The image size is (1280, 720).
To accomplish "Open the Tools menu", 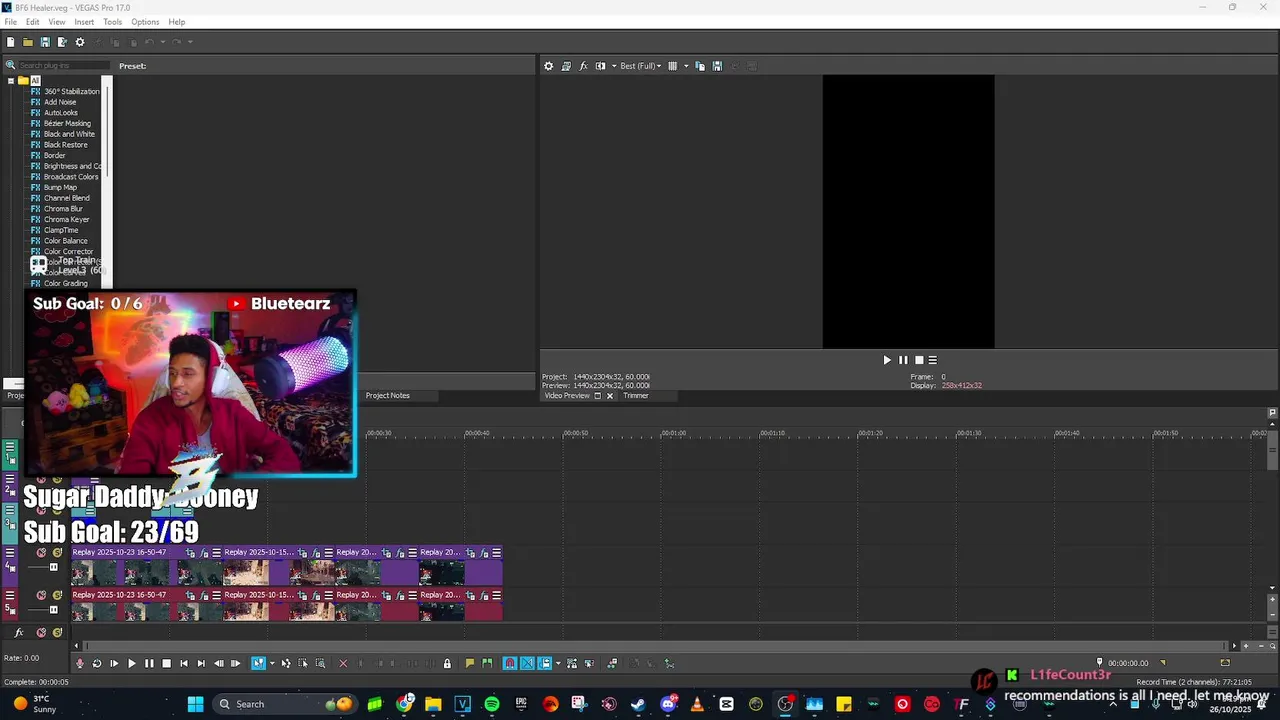I will [112, 22].
